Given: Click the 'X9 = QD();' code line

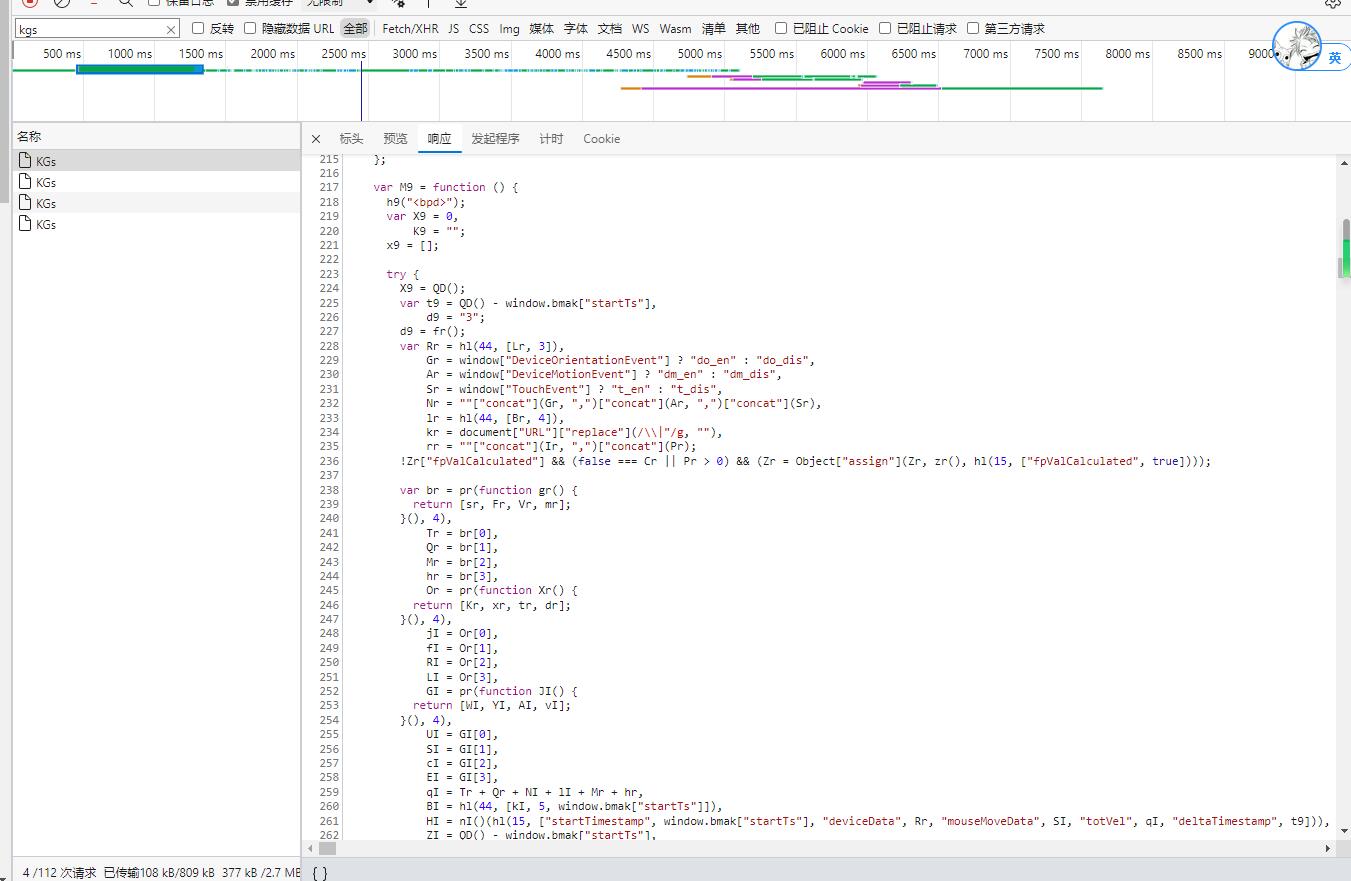Looking at the screenshot, I should 433,288.
